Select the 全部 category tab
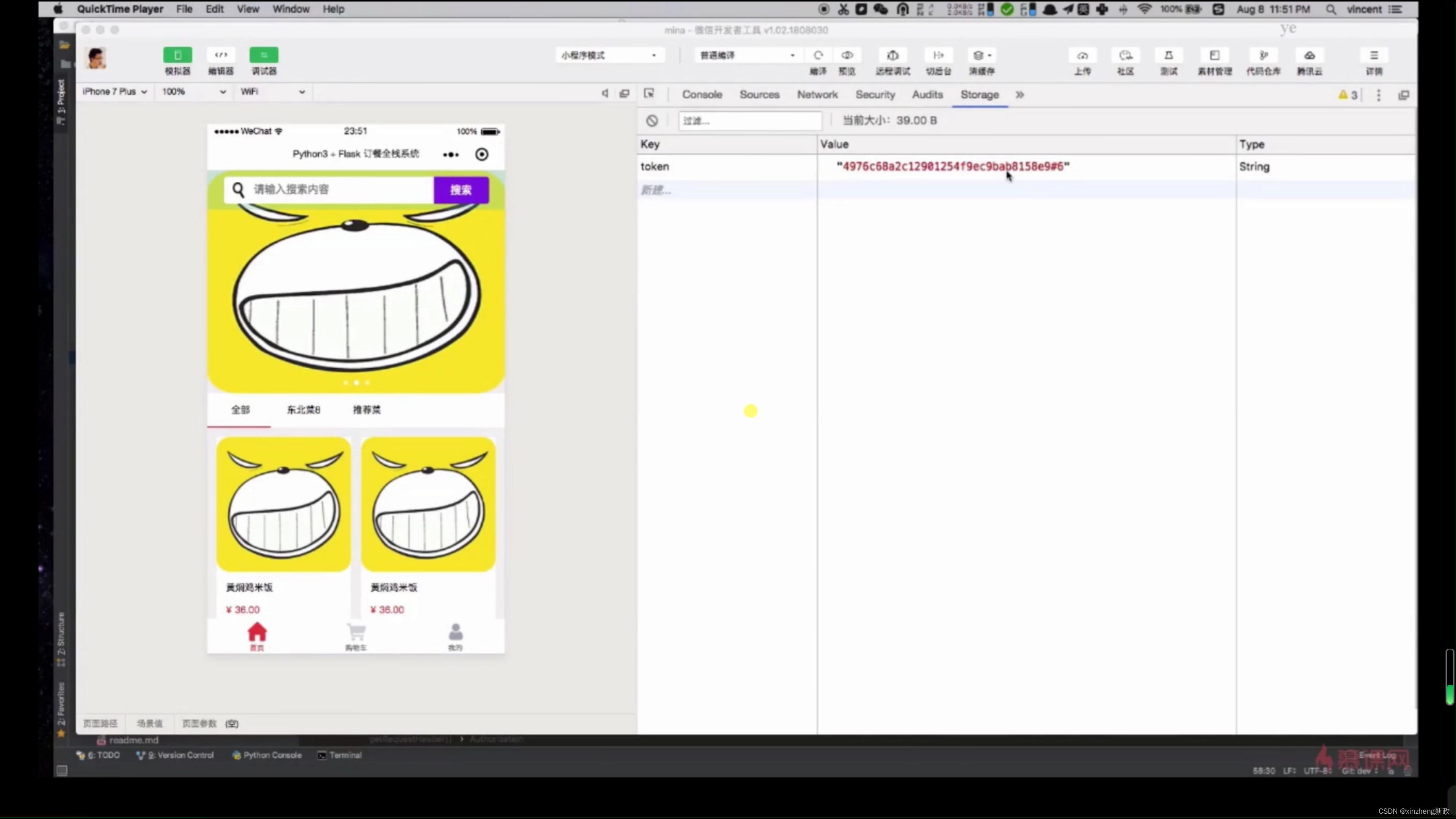1456x819 pixels. point(240,410)
